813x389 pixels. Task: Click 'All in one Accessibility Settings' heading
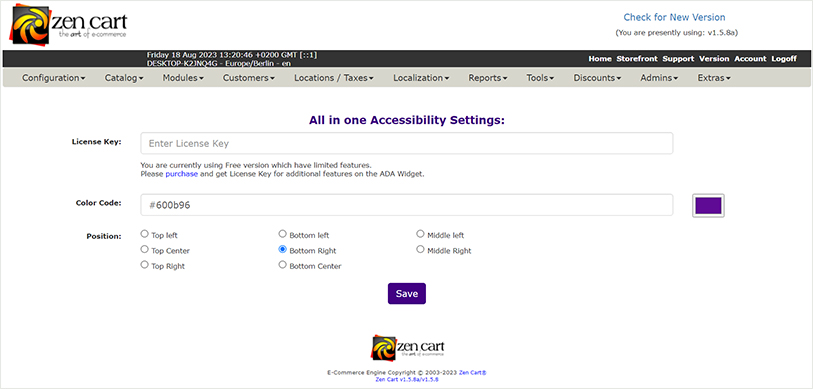[x=406, y=120]
